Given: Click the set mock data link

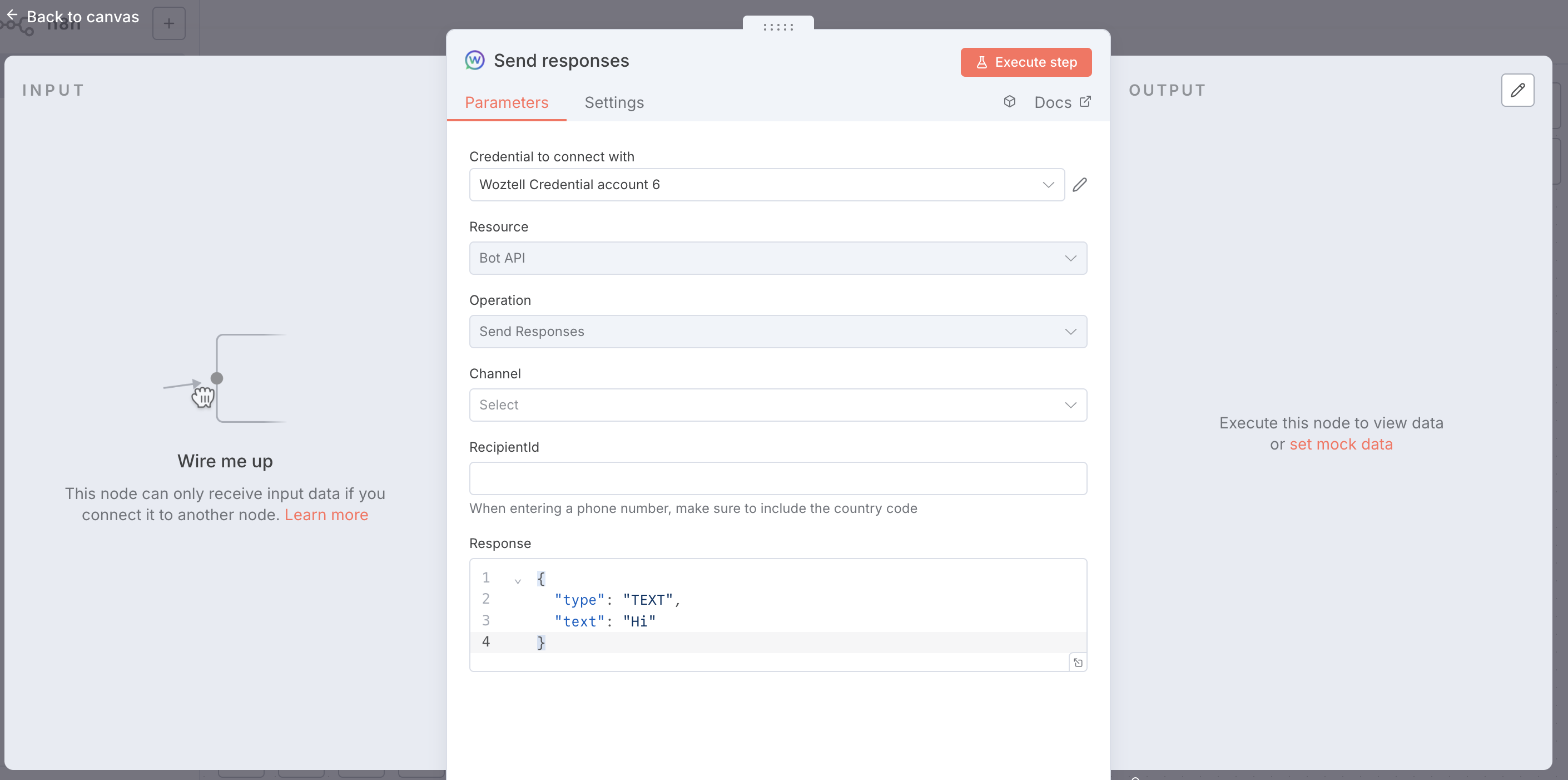Looking at the screenshot, I should point(1342,444).
